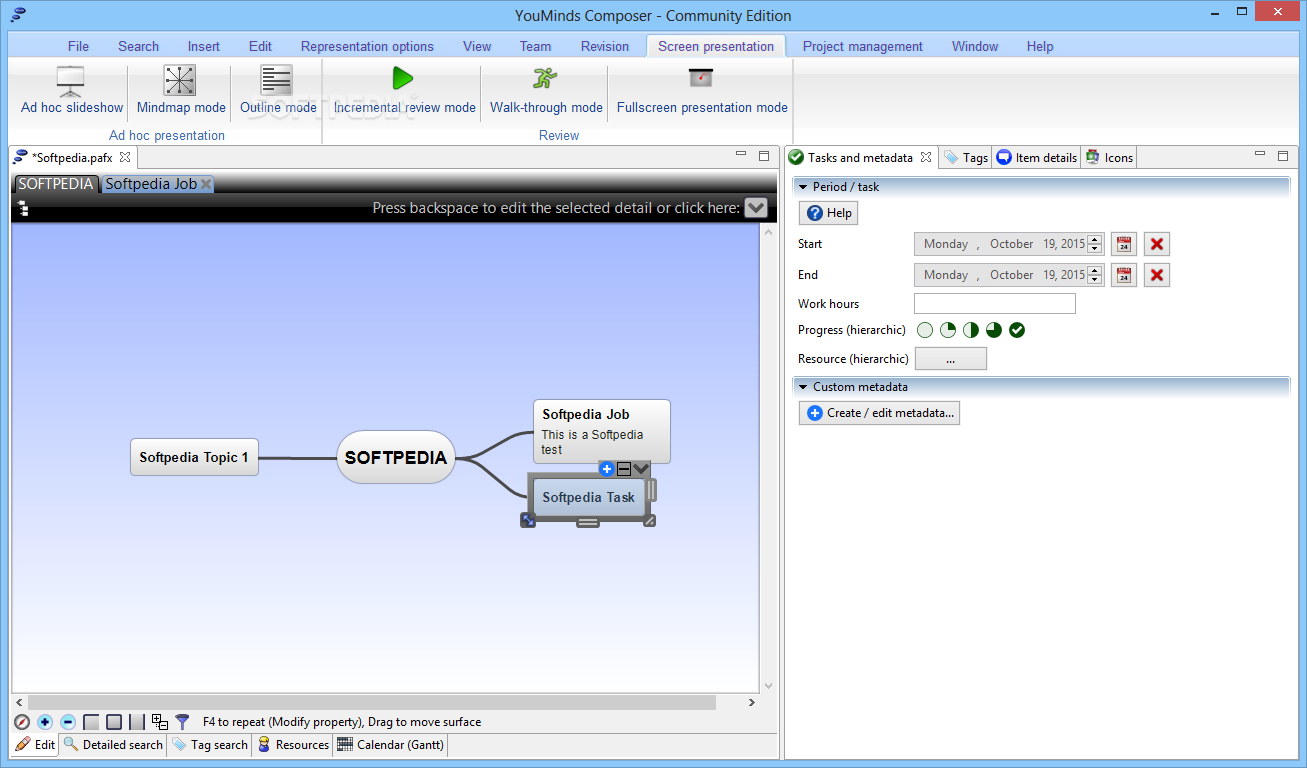Set progress to quarter-filled circle
Viewport: 1307px width, 768px height.
coord(948,330)
